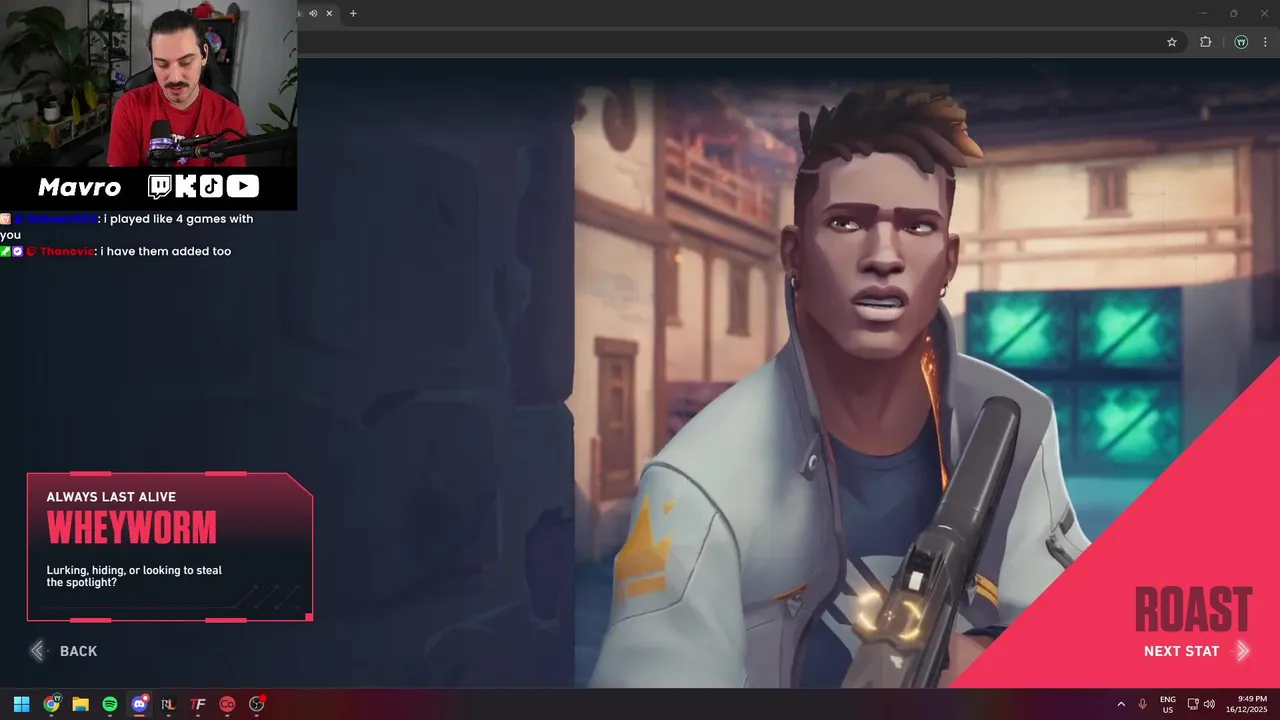Click the Kick logo on overlay
This screenshot has height=720, width=1280.
pos(186,187)
